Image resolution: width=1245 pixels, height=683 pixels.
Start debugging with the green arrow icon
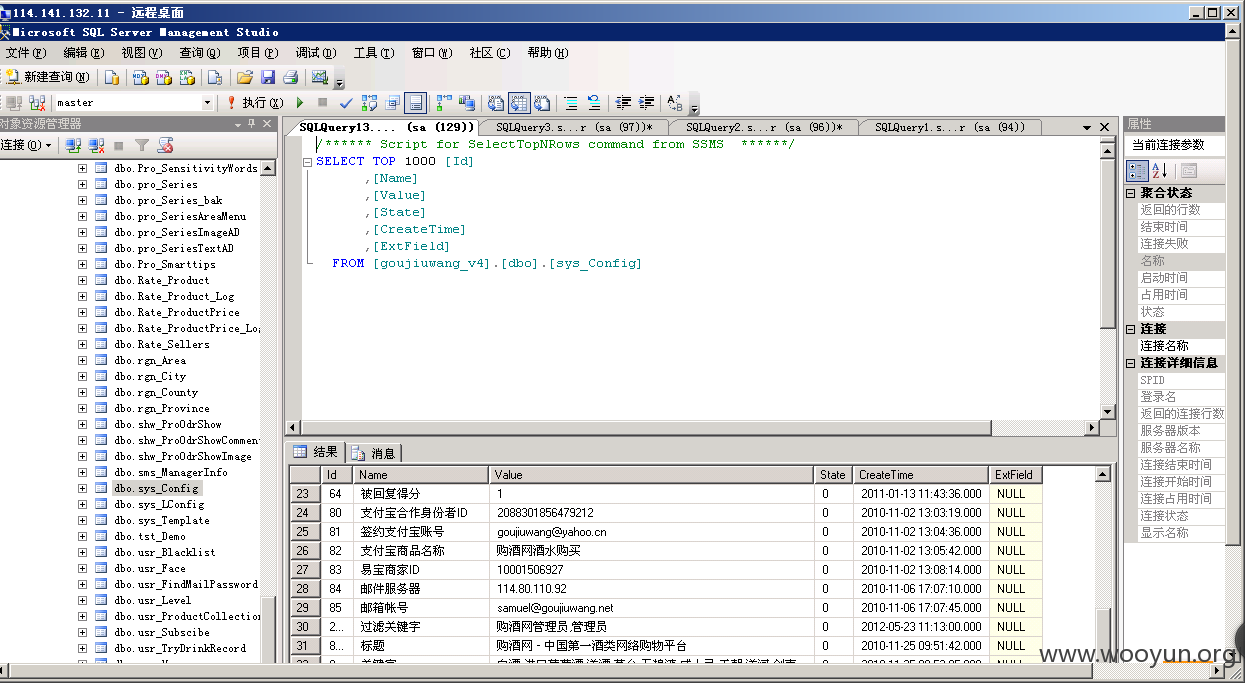300,102
